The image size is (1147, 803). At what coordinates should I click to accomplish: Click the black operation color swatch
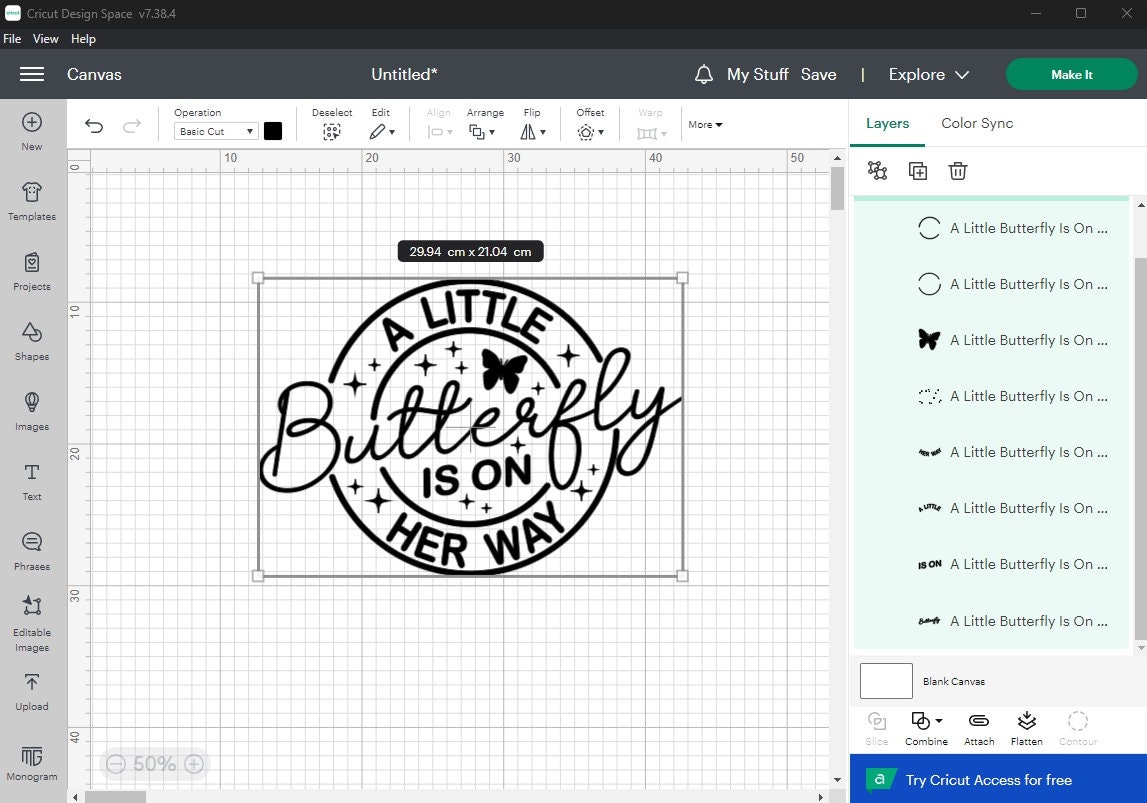click(x=273, y=131)
